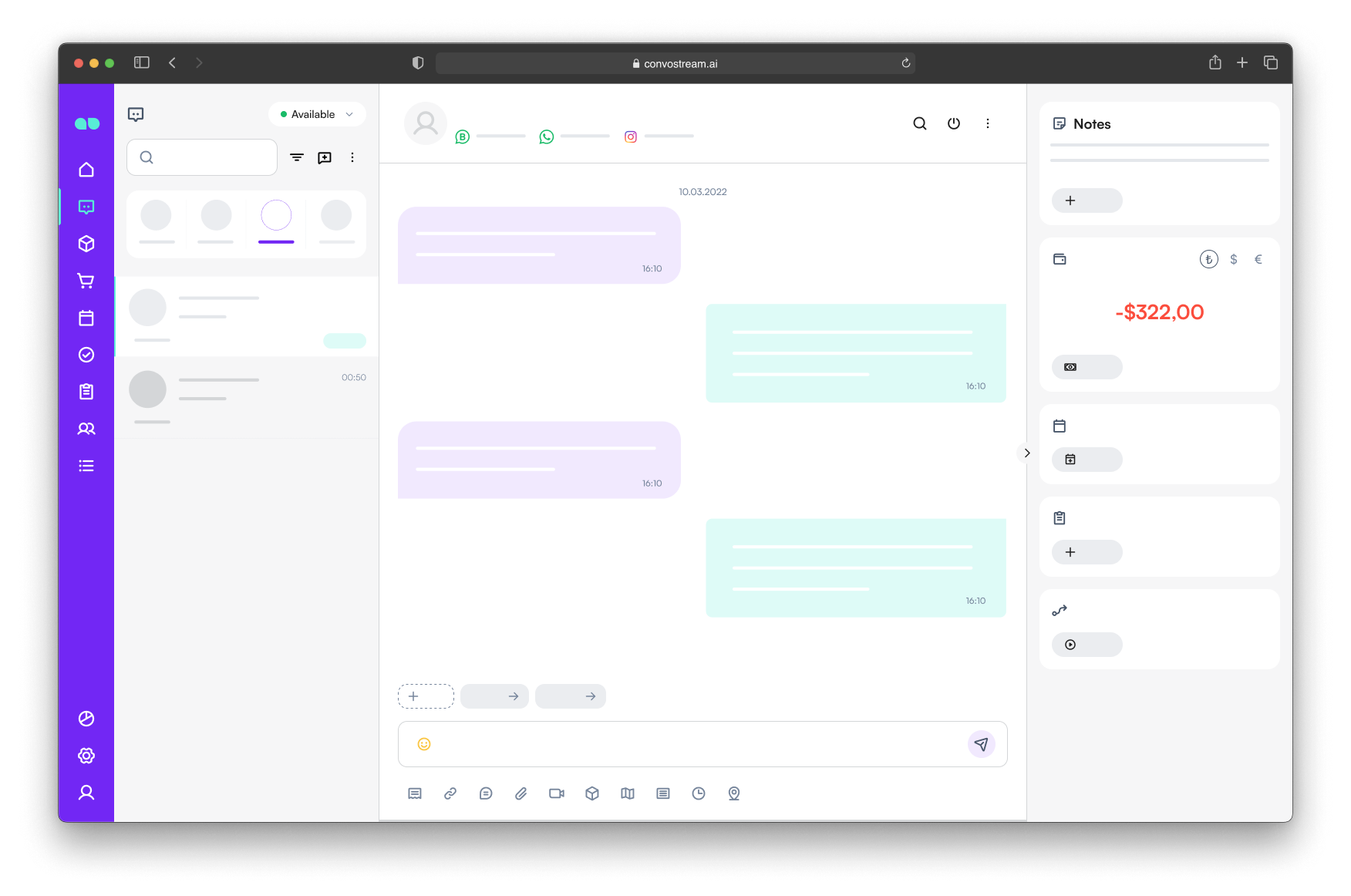Expand the Available status dropdown
The height and width of the screenshot is (896, 1351).
pyautogui.click(x=317, y=114)
